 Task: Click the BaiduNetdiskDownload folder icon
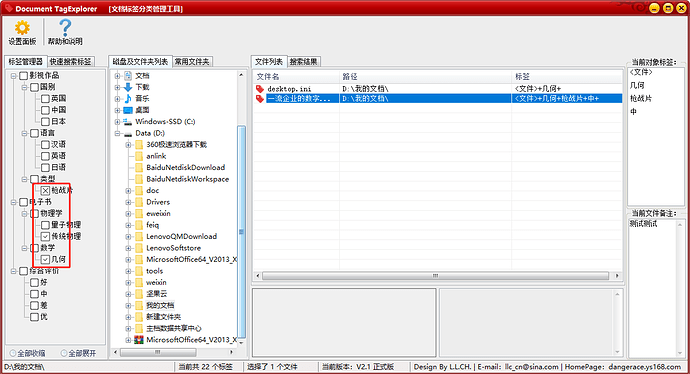click(139, 168)
